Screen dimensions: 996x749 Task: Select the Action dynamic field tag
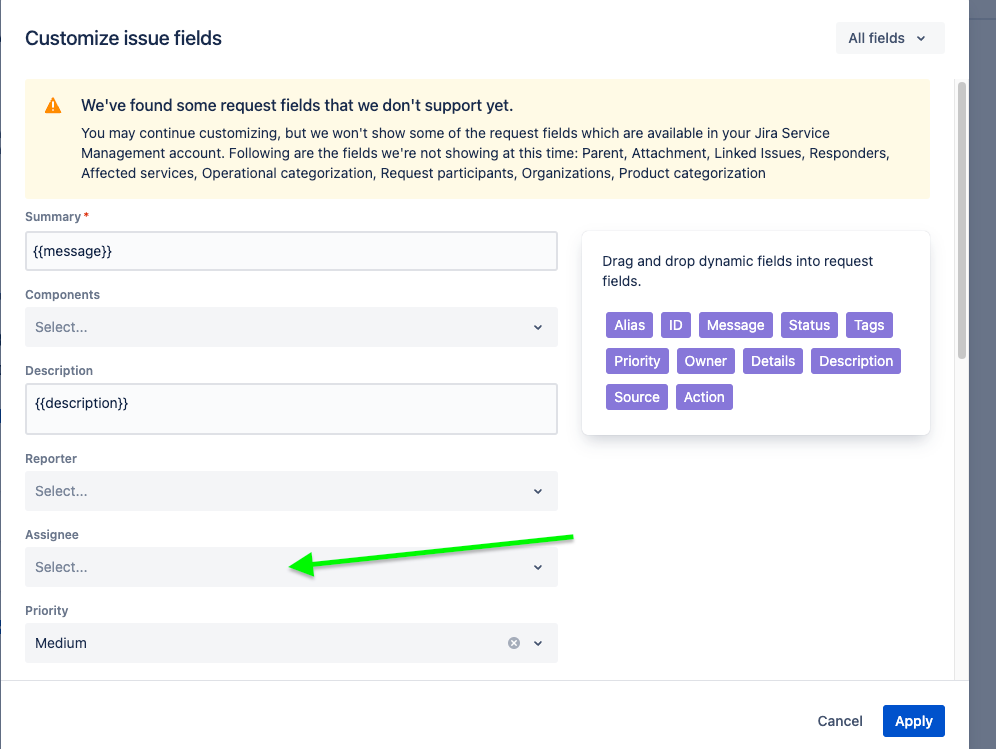[704, 397]
